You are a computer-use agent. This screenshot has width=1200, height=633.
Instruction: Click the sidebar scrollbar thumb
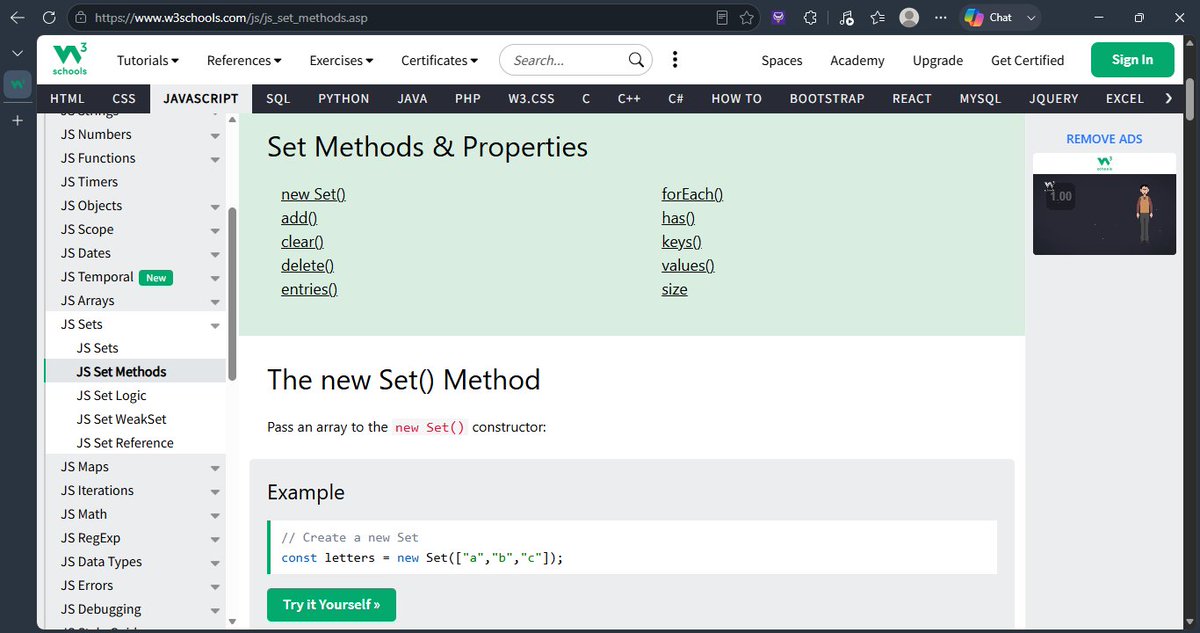click(232, 293)
